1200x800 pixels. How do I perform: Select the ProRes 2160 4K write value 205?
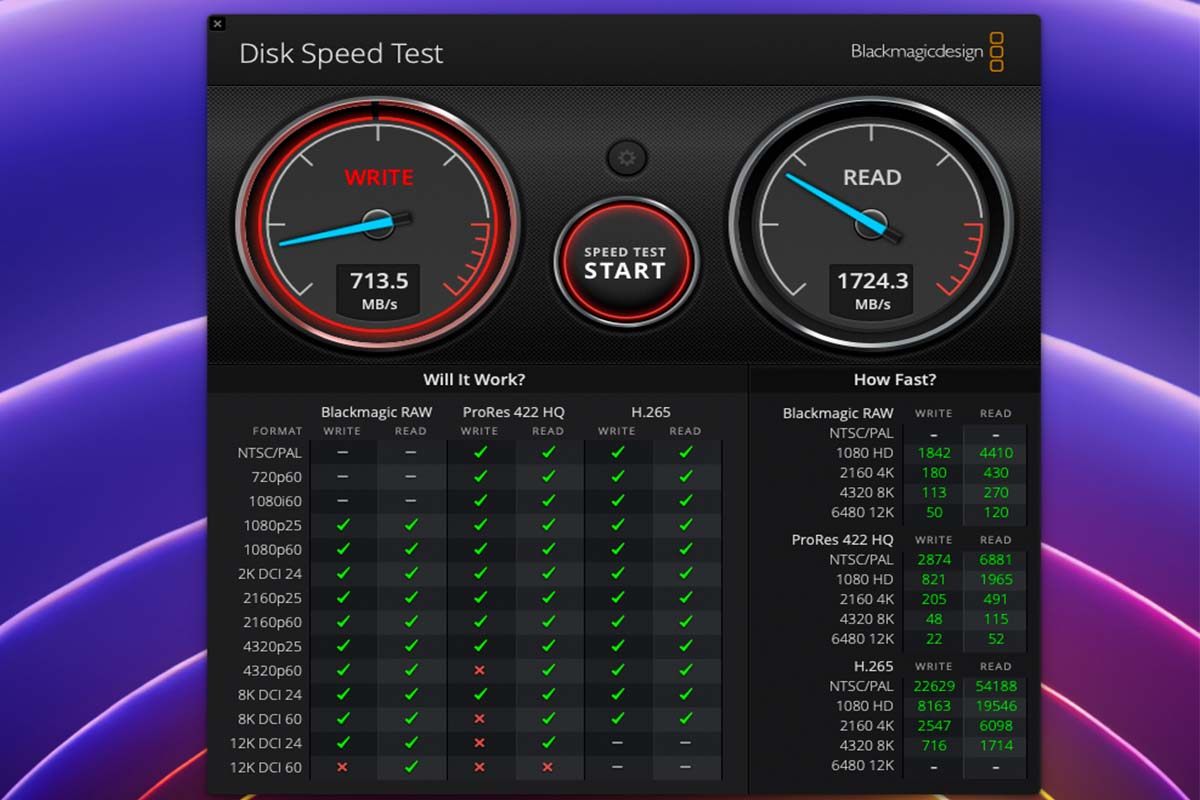(933, 600)
